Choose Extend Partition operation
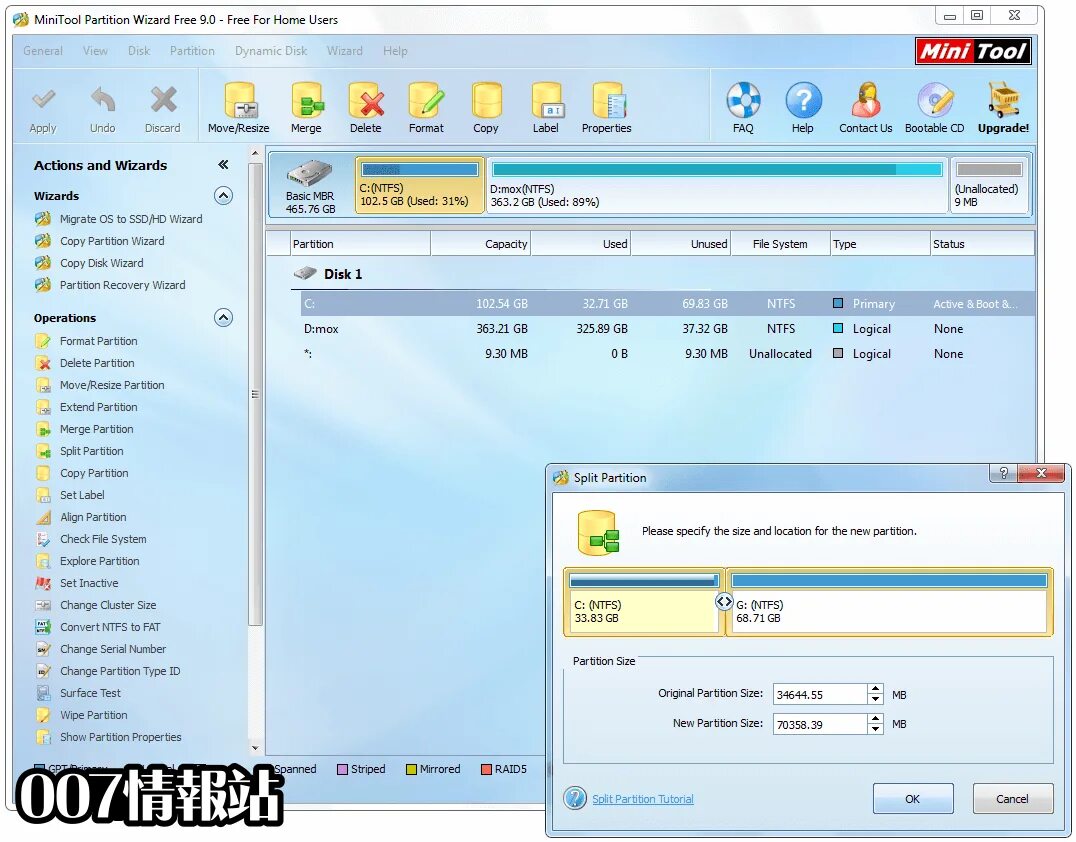 click(x=98, y=407)
